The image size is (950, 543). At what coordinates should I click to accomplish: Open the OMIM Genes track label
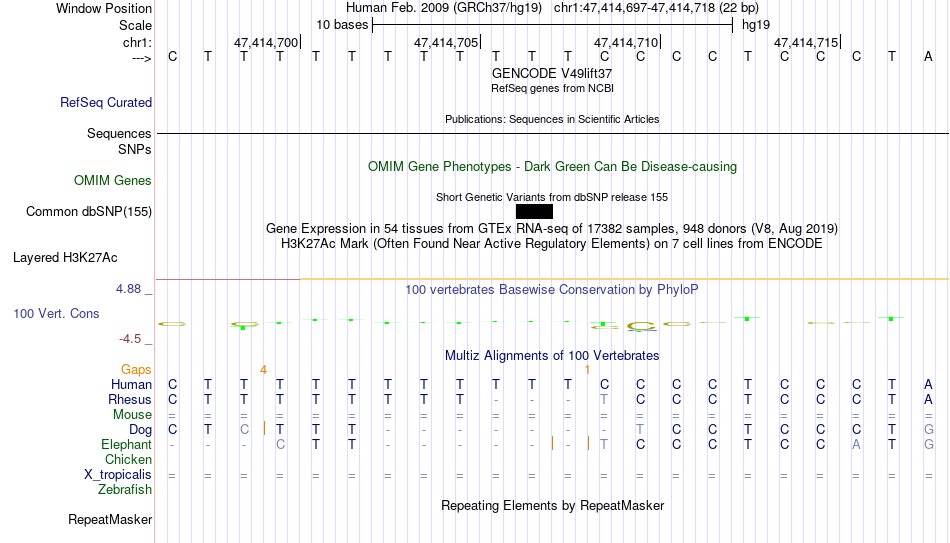pyautogui.click(x=113, y=181)
